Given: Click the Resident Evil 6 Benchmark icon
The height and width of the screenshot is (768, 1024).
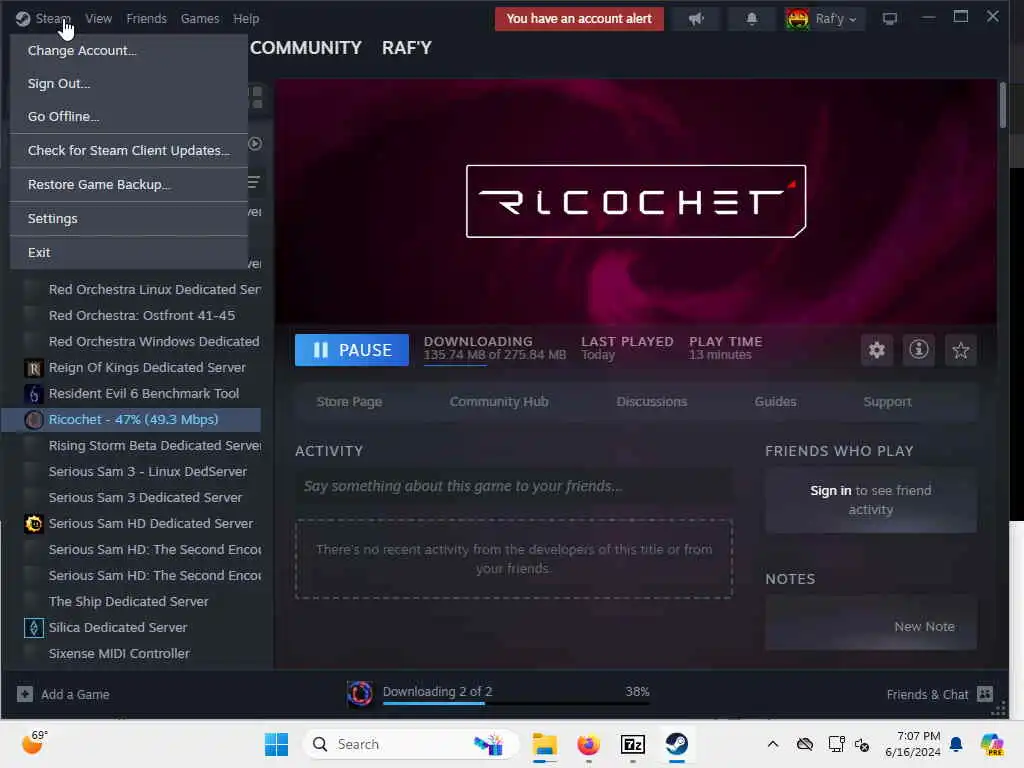Looking at the screenshot, I should (x=33, y=394).
